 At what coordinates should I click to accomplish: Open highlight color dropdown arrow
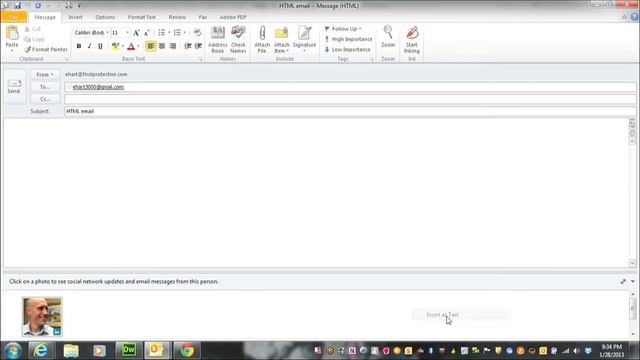point(123,46)
